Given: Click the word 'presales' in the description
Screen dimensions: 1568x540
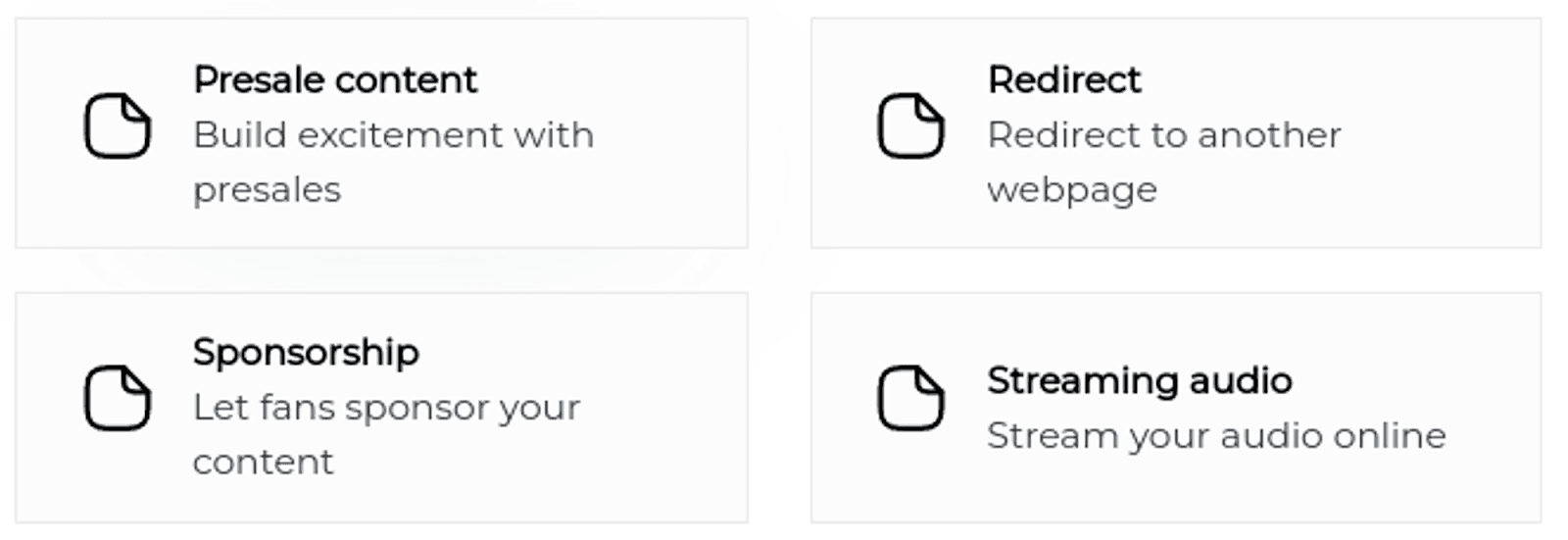Looking at the screenshot, I should (x=267, y=189).
